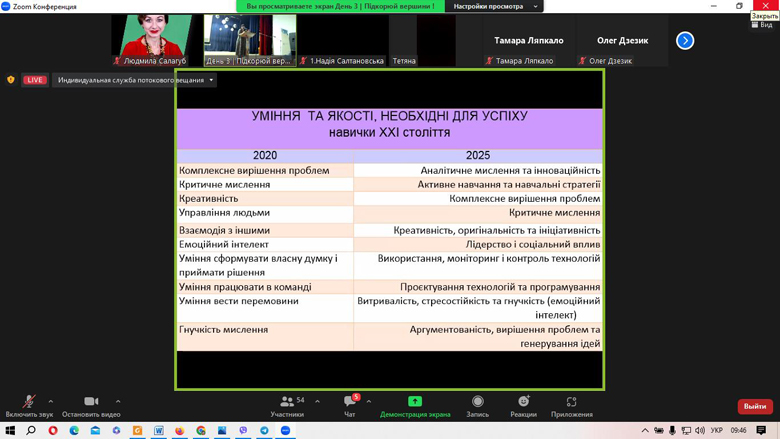Open the Mail app in taskbar
This screenshot has height=439, width=780.
tap(95, 430)
